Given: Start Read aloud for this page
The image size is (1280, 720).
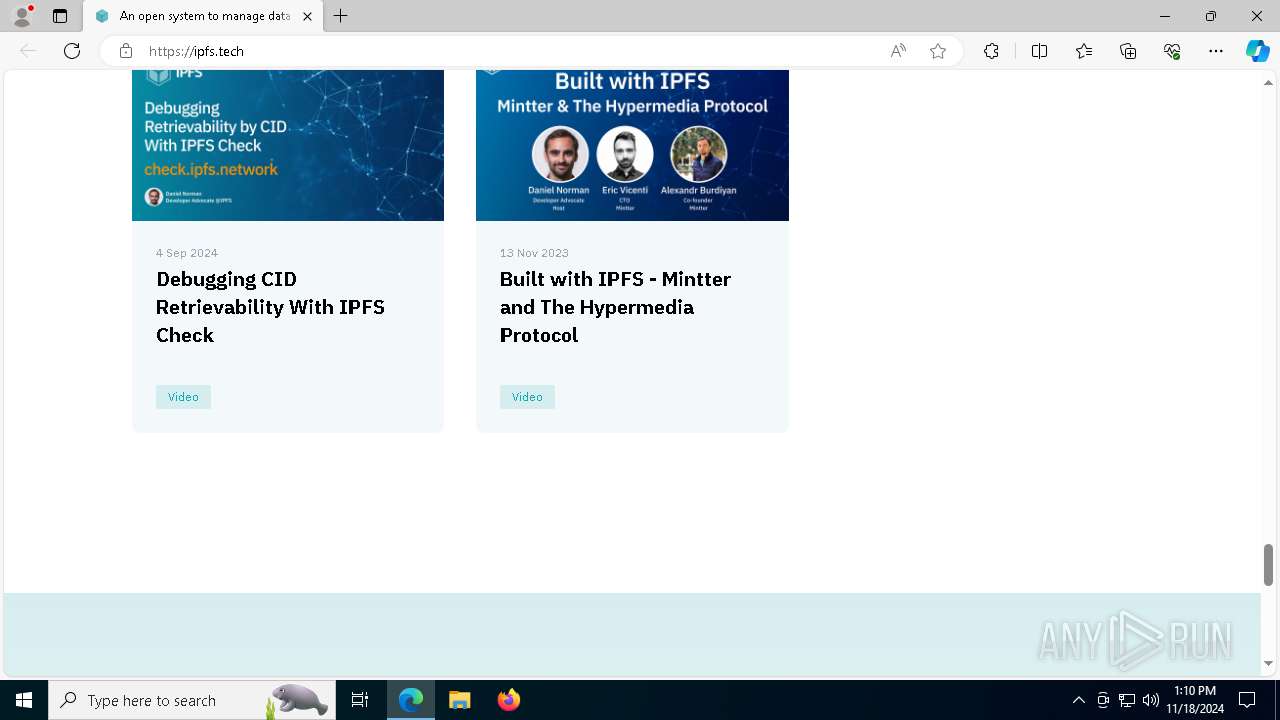Looking at the screenshot, I should (898, 51).
